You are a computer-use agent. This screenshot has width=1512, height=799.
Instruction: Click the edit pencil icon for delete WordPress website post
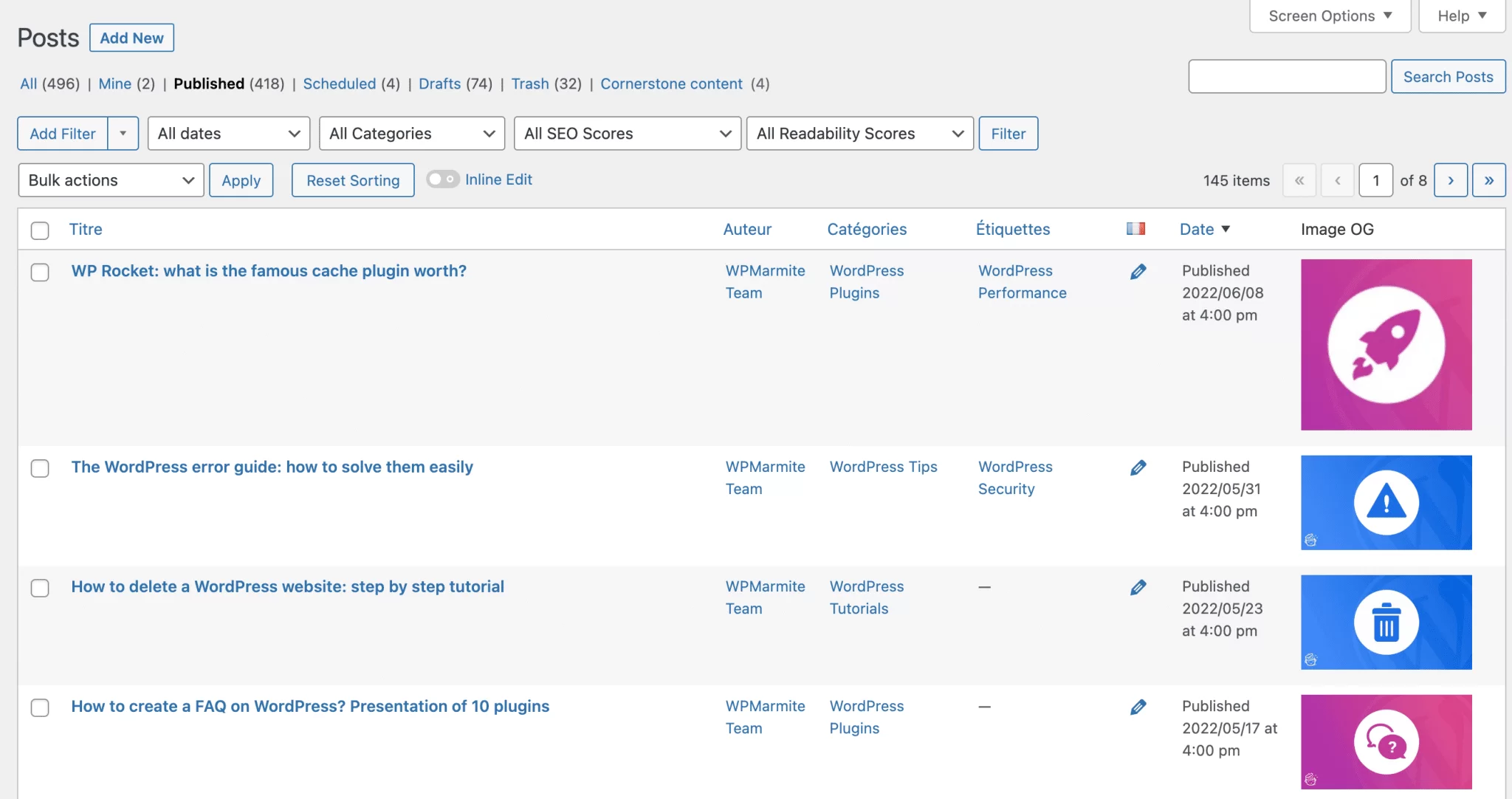[1137, 587]
